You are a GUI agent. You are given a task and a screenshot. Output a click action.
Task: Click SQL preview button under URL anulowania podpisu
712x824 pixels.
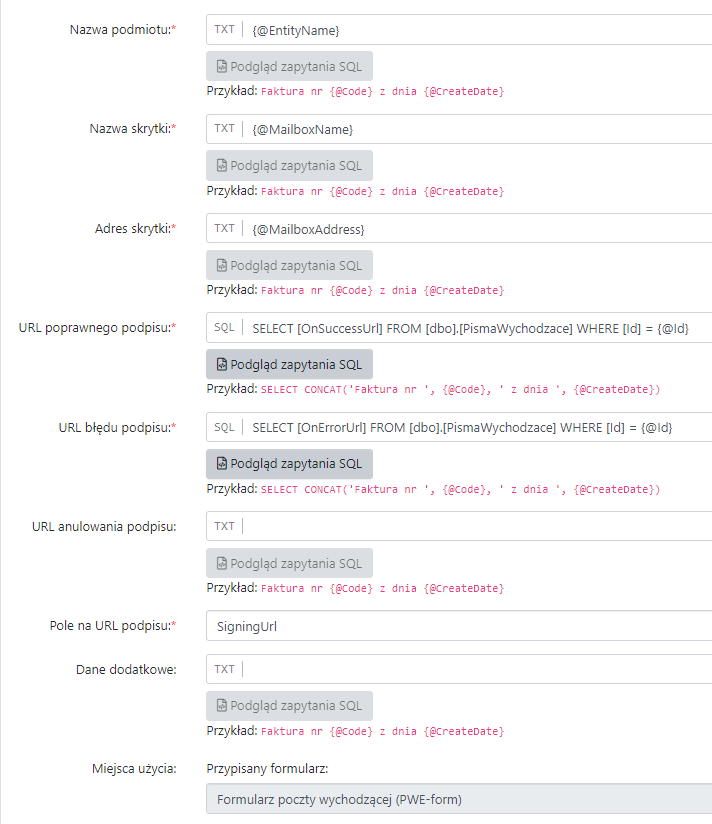[289, 563]
